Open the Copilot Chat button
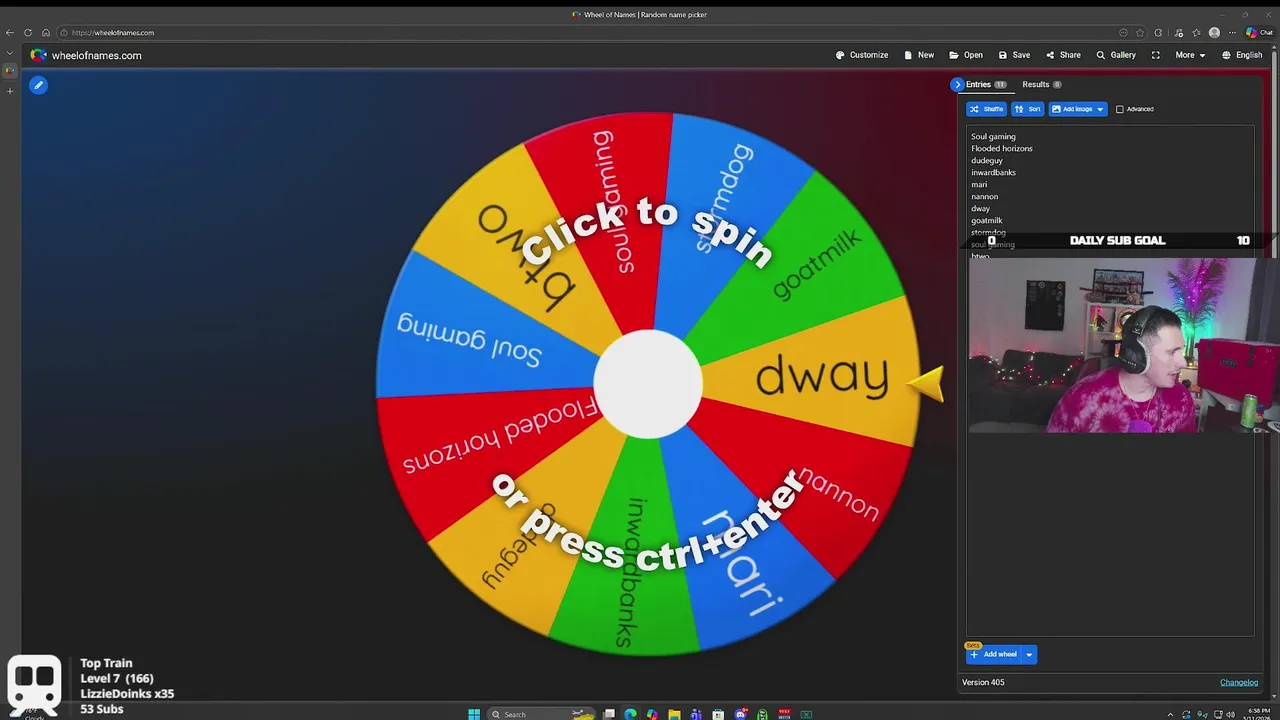 [x=1259, y=32]
